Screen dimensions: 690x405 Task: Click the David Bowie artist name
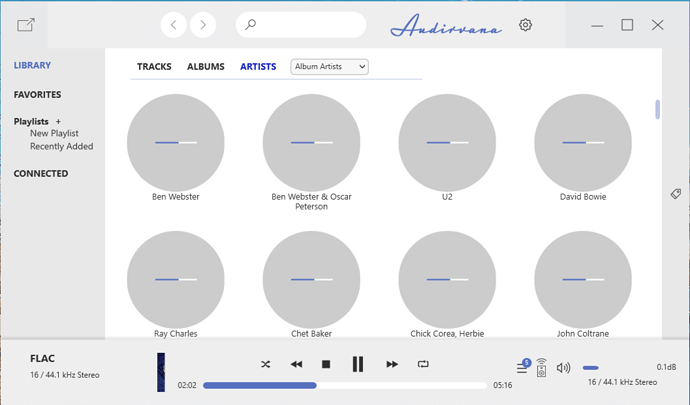click(583, 197)
